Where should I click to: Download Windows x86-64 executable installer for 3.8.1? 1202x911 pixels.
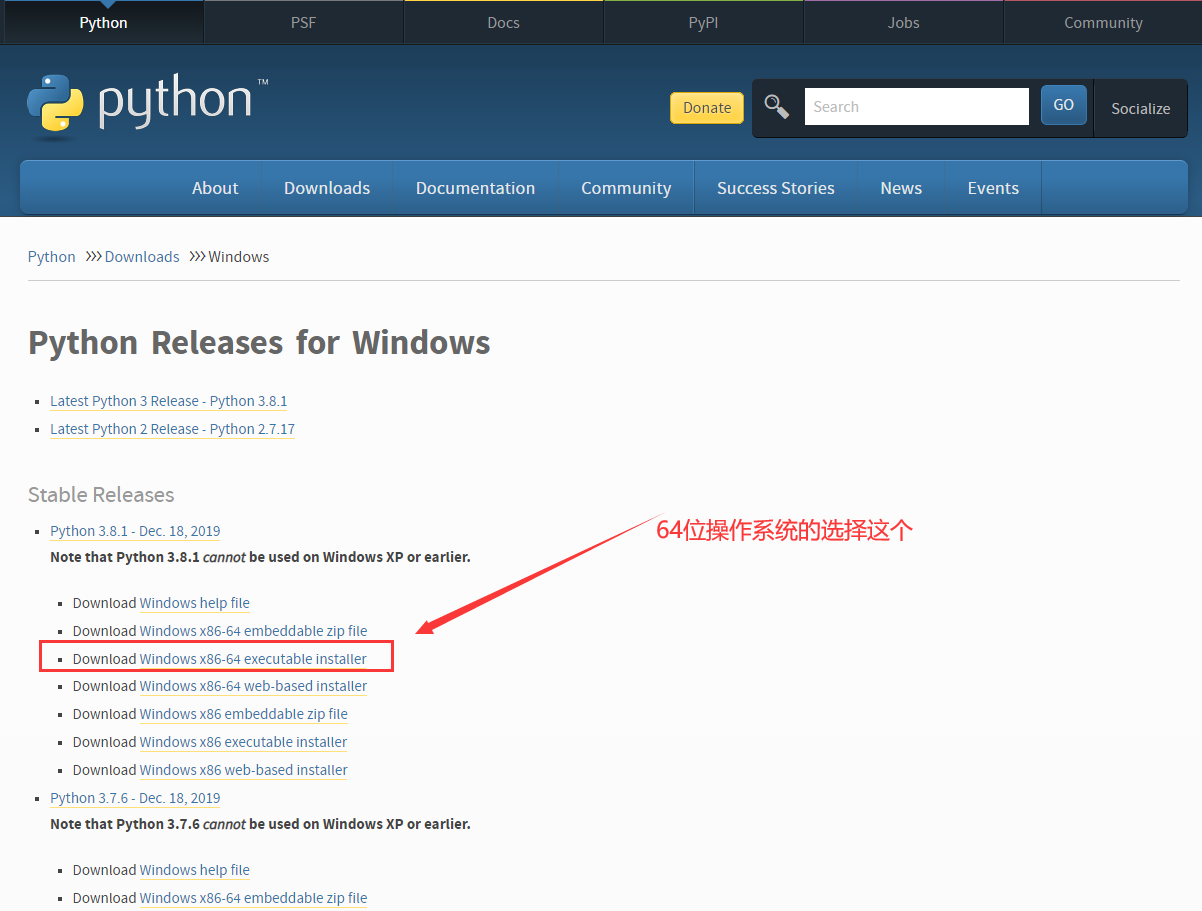pos(253,659)
